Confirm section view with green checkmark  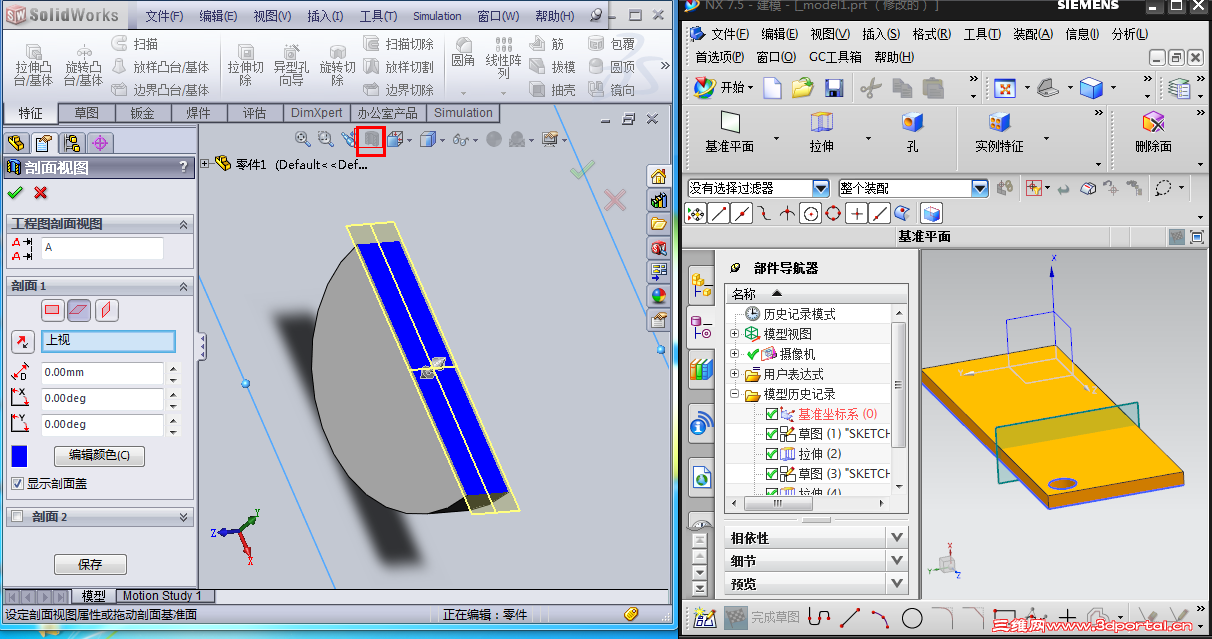coord(14,192)
